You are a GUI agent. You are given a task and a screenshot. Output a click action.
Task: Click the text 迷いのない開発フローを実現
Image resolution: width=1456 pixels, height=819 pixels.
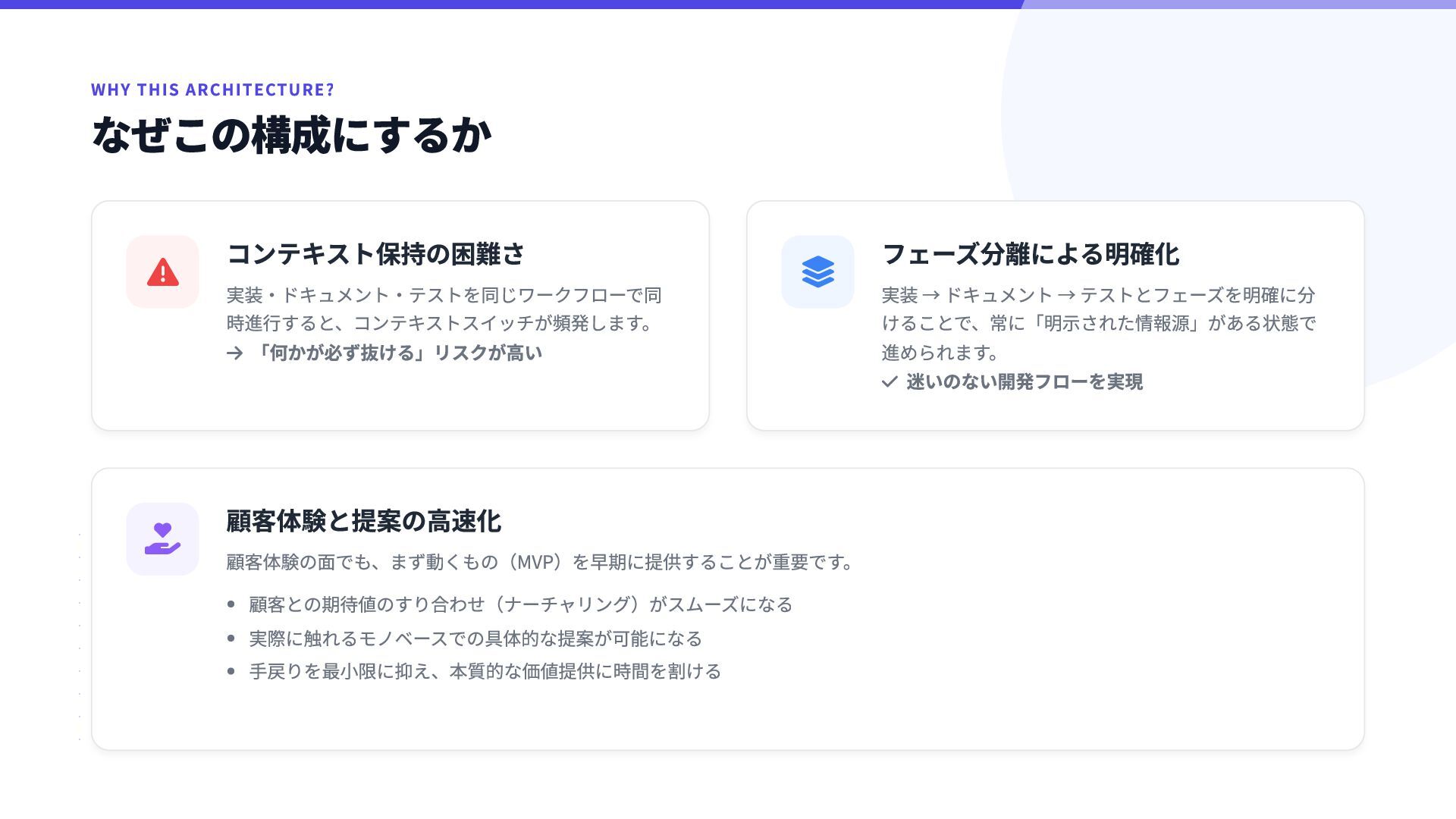pyautogui.click(x=1024, y=382)
